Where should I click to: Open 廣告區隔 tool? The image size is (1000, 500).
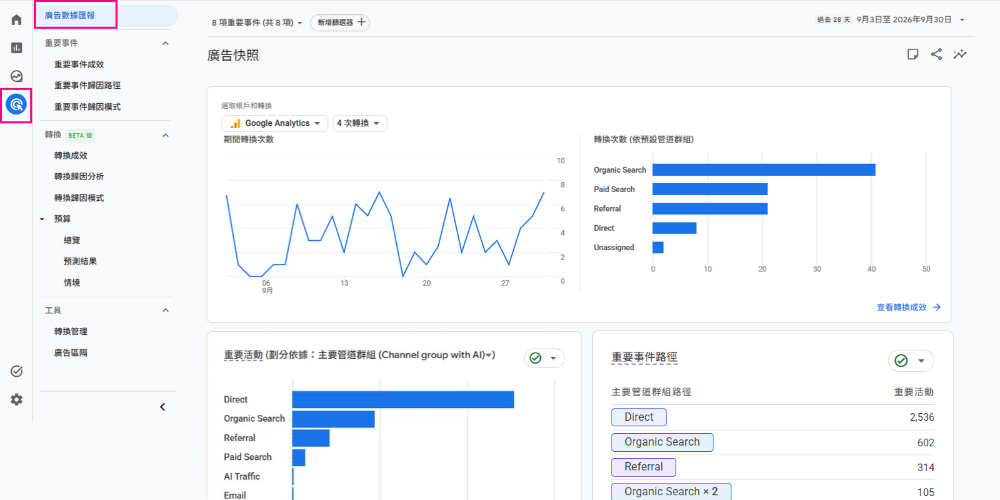tap(71, 353)
